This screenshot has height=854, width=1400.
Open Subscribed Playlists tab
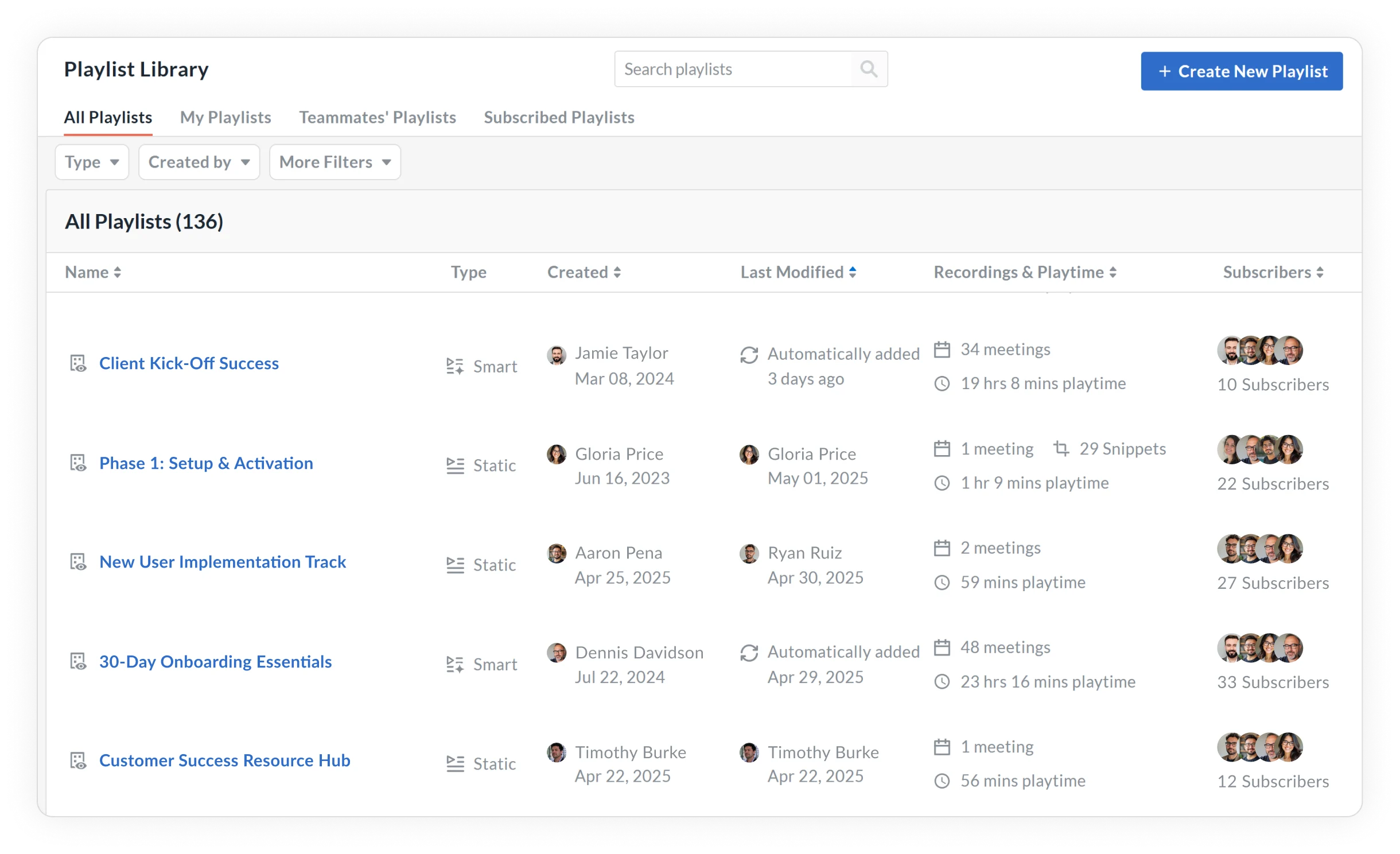tap(559, 118)
